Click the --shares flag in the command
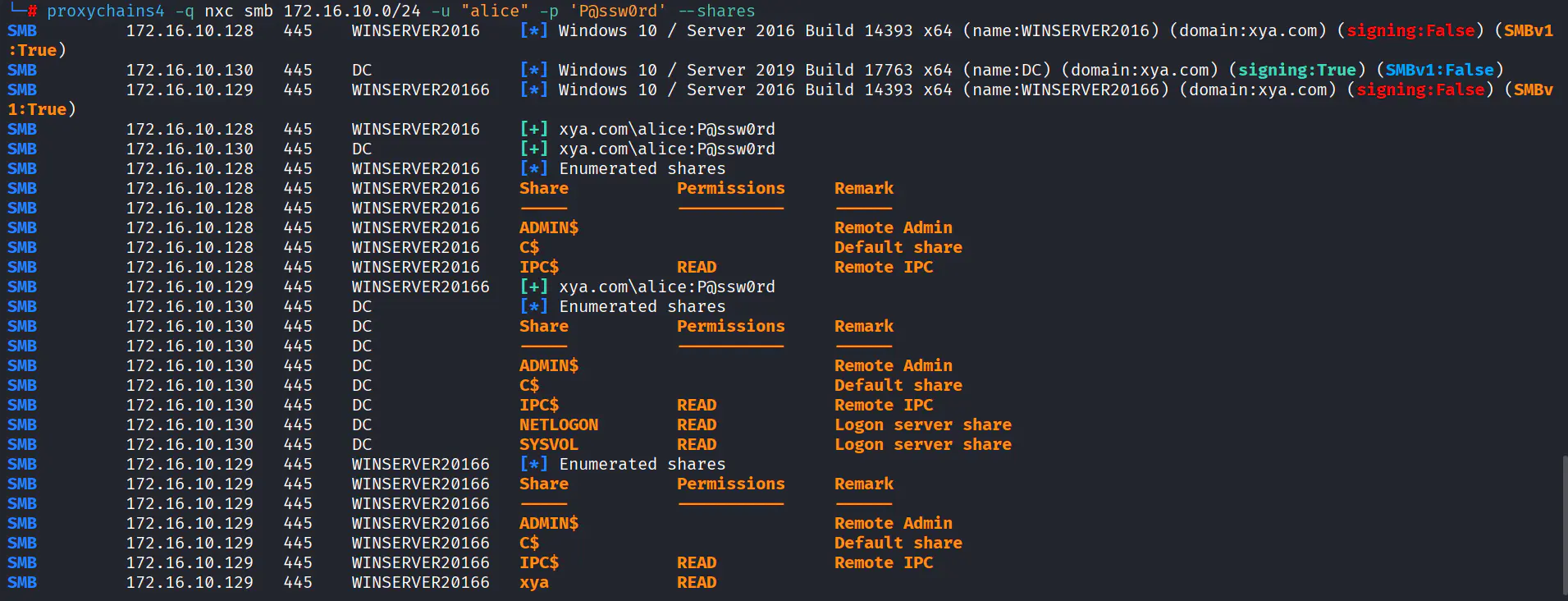Image resolution: width=1568 pixels, height=601 pixels. pyautogui.click(x=715, y=11)
